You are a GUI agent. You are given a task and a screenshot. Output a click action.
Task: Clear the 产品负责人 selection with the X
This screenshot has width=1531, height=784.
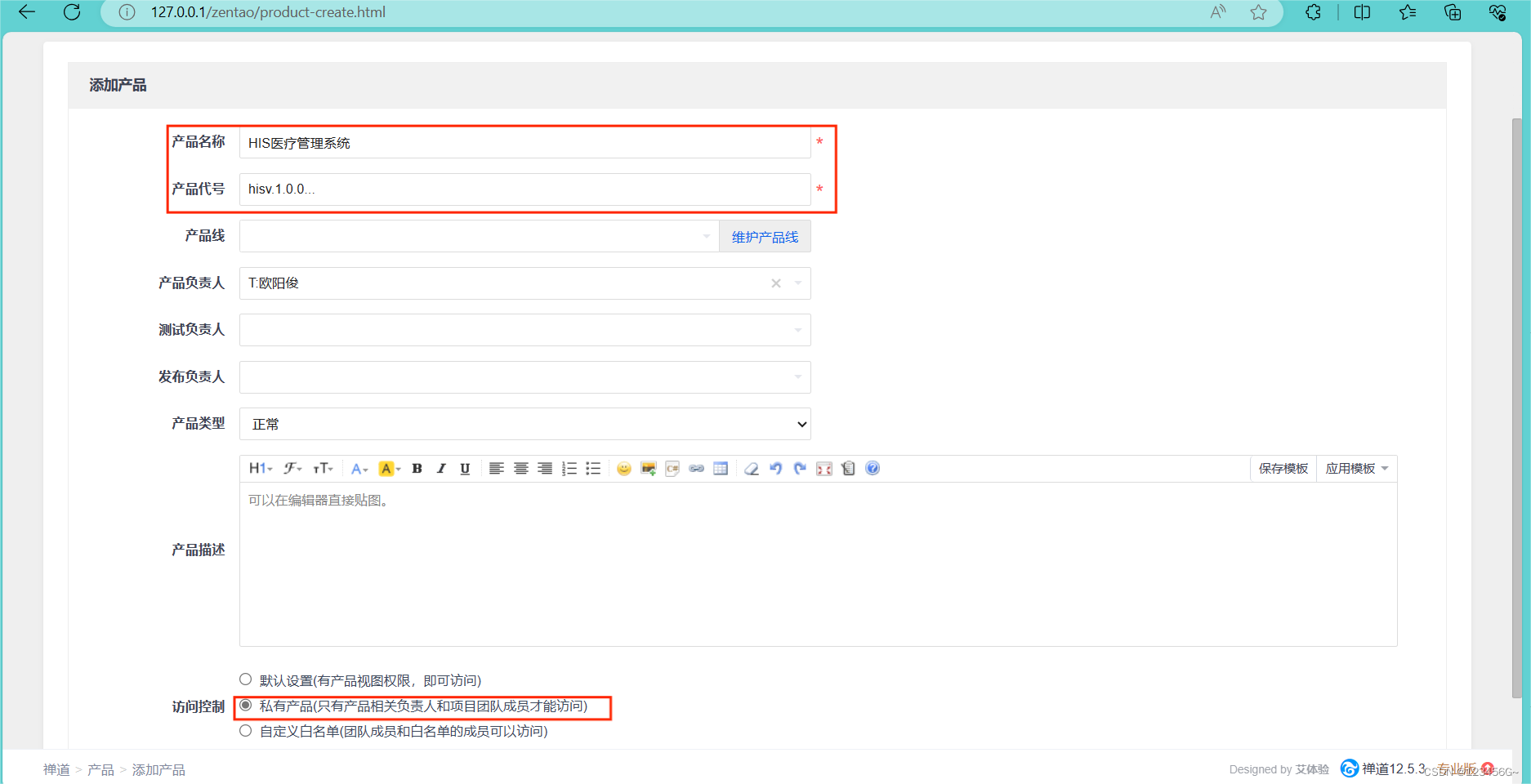[x=776, y=283]
